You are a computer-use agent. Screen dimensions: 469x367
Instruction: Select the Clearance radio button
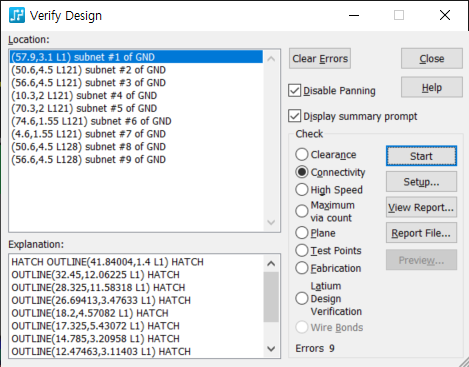click(x=302, y=154)
